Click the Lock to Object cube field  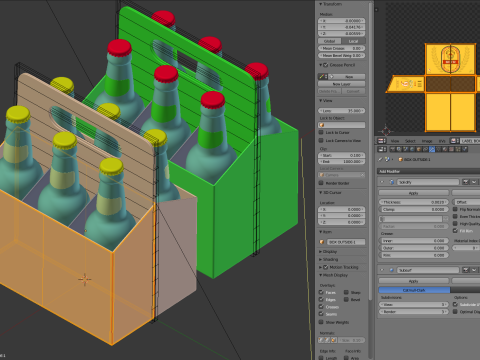coord(342,125)
